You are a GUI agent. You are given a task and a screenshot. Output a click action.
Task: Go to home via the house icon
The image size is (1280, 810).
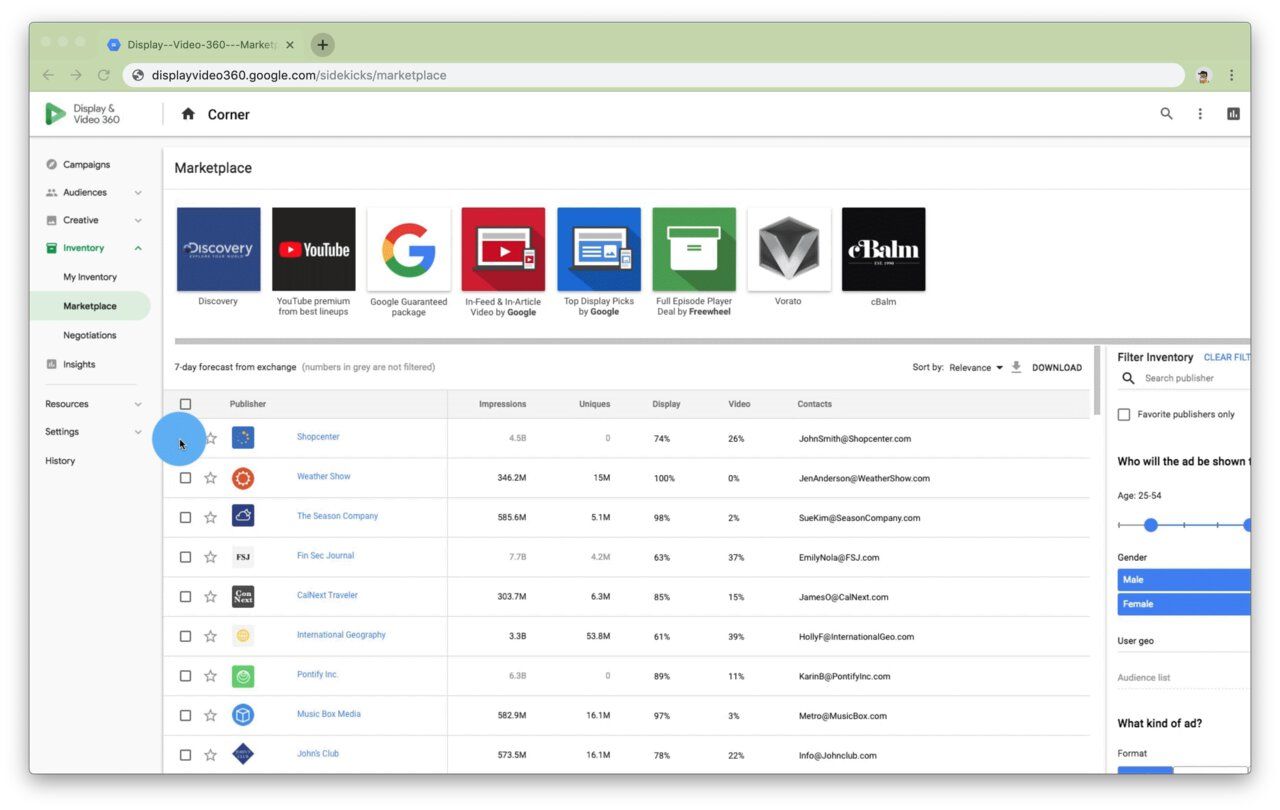188,114
